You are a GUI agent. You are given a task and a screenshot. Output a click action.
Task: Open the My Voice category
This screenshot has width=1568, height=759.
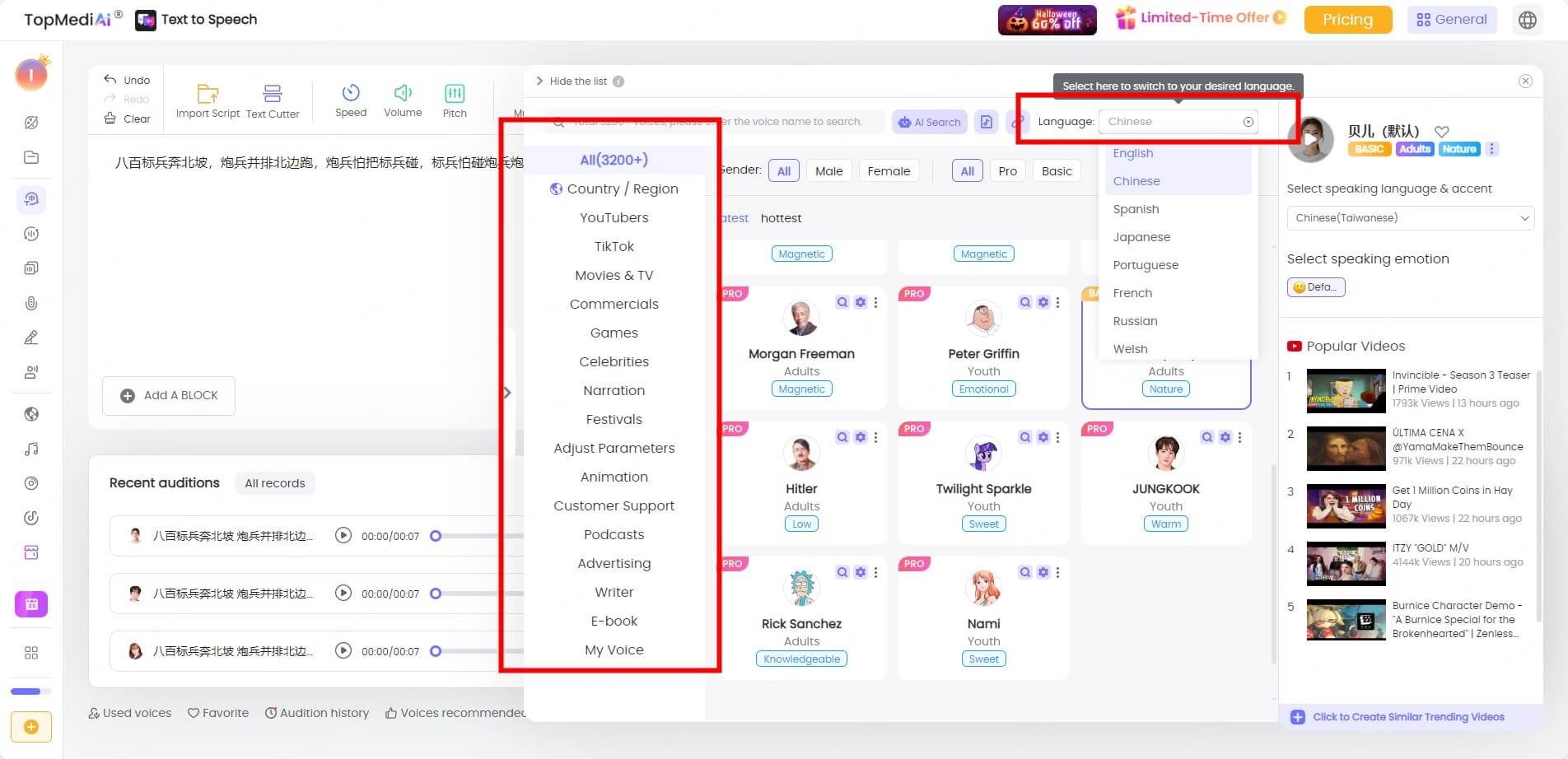click(614, 650)
